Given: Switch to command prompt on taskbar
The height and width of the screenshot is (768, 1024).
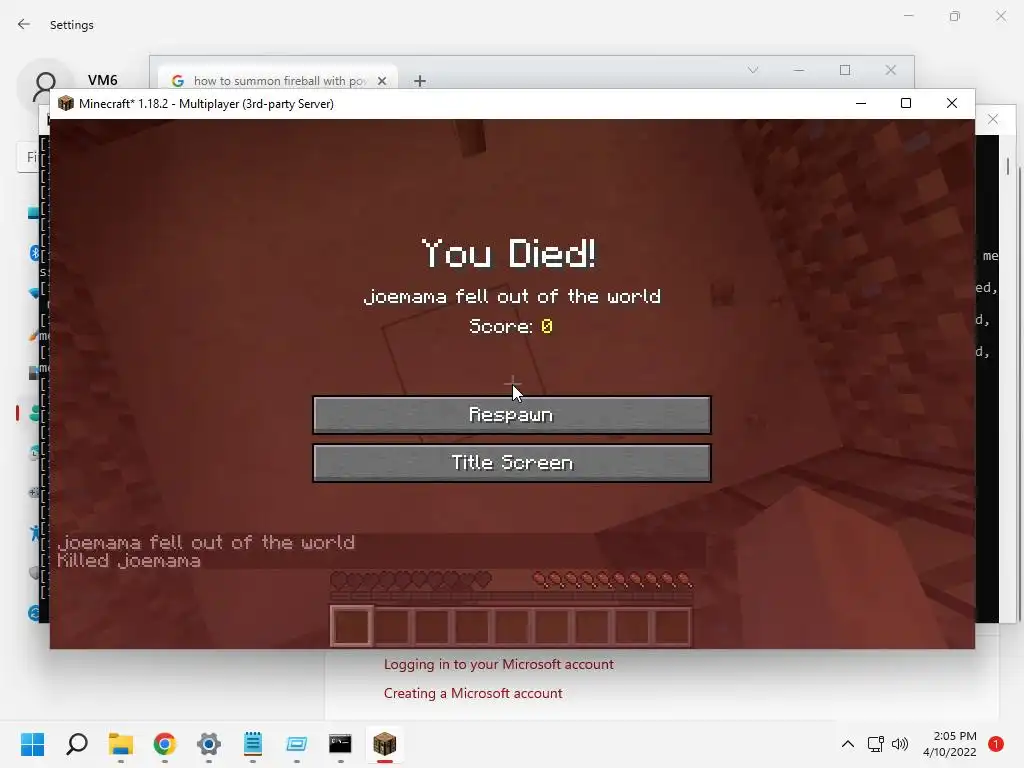Looking at the screenshot, I should (340, 744).
